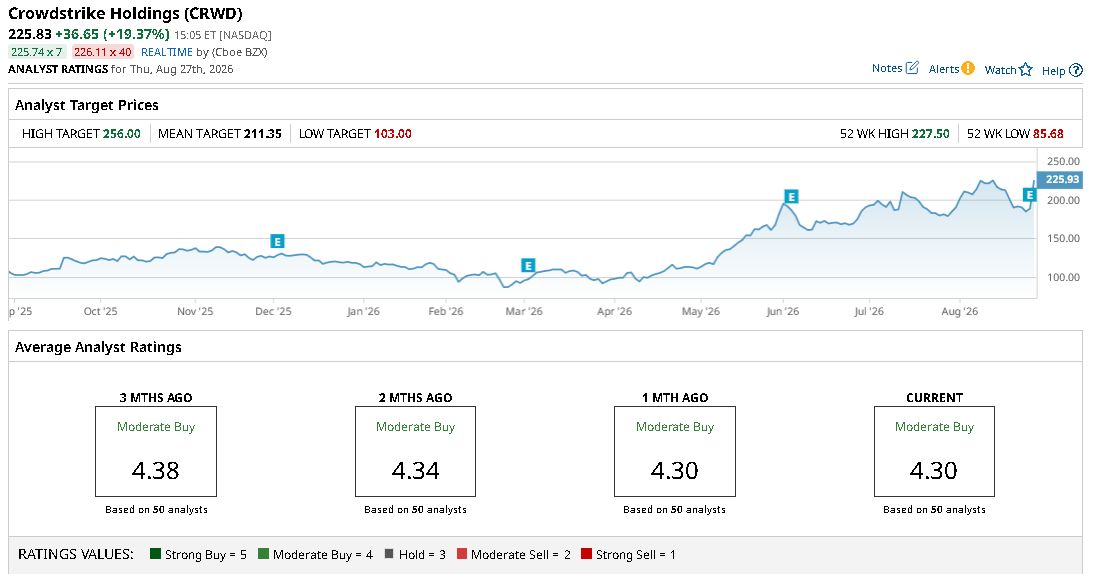
Task: Click the Crowdstrike Holdings (CRWD) title
Action: click(125, 13)
